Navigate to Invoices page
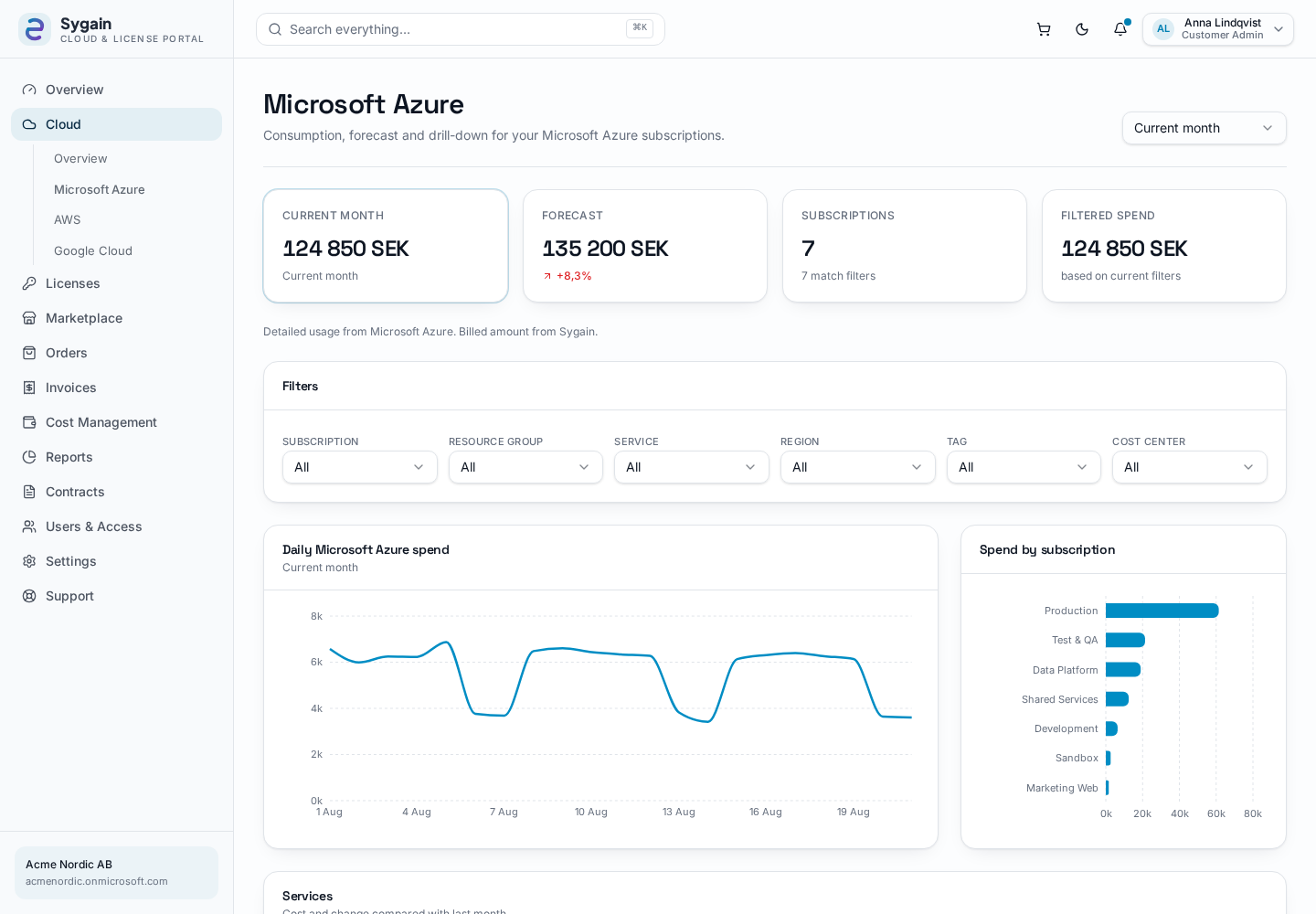The image size is (1316, 914). pyautogui.click(x=116, y=388)
